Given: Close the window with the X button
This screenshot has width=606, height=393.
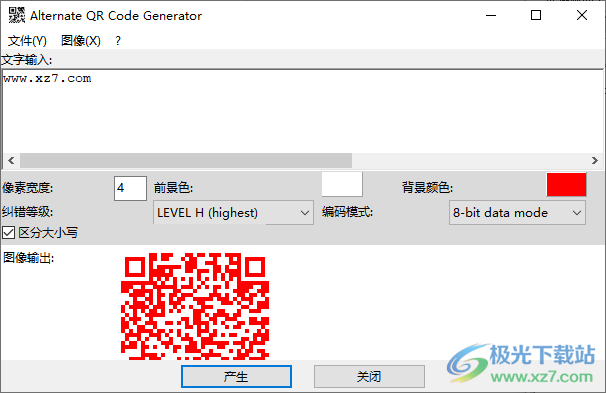Looking at the screenshot, I should coord(582,15).
